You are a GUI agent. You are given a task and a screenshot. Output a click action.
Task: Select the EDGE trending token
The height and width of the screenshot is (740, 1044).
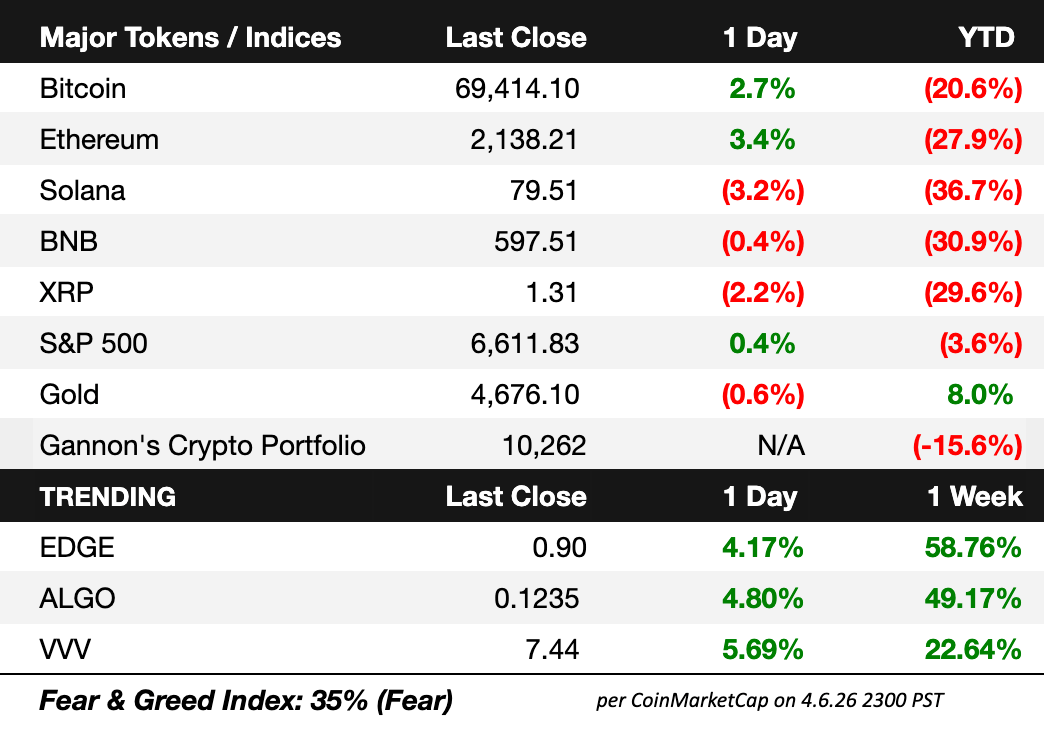(x=77, y=548)
